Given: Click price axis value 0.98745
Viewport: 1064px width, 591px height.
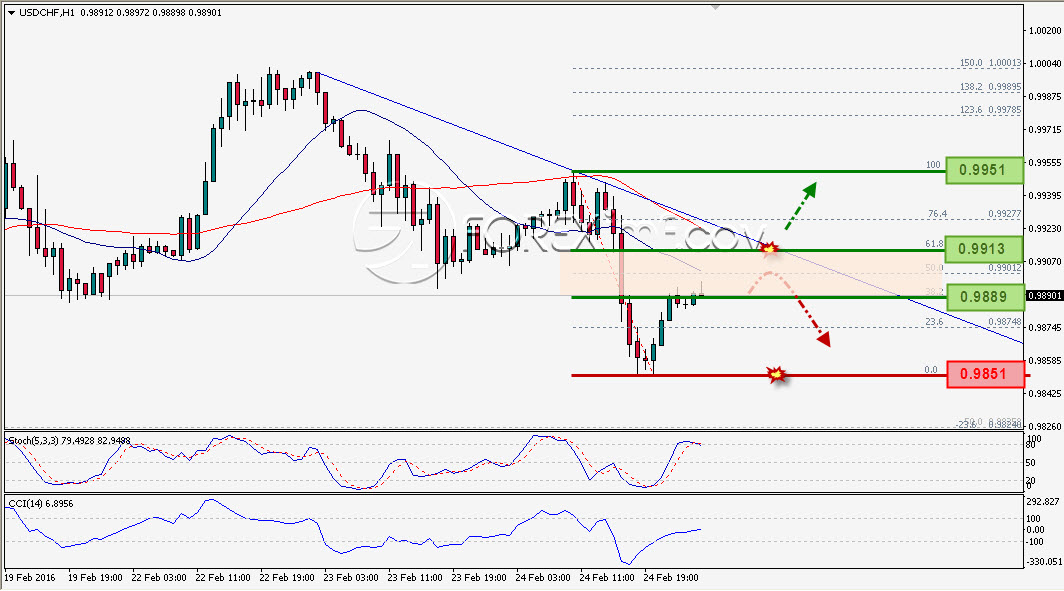Looking at the screenshot, I should 1044,327.
